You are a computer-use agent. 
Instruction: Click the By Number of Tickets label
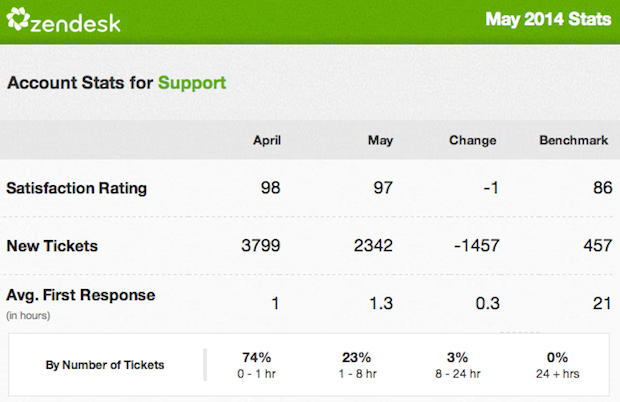(105, 365)
